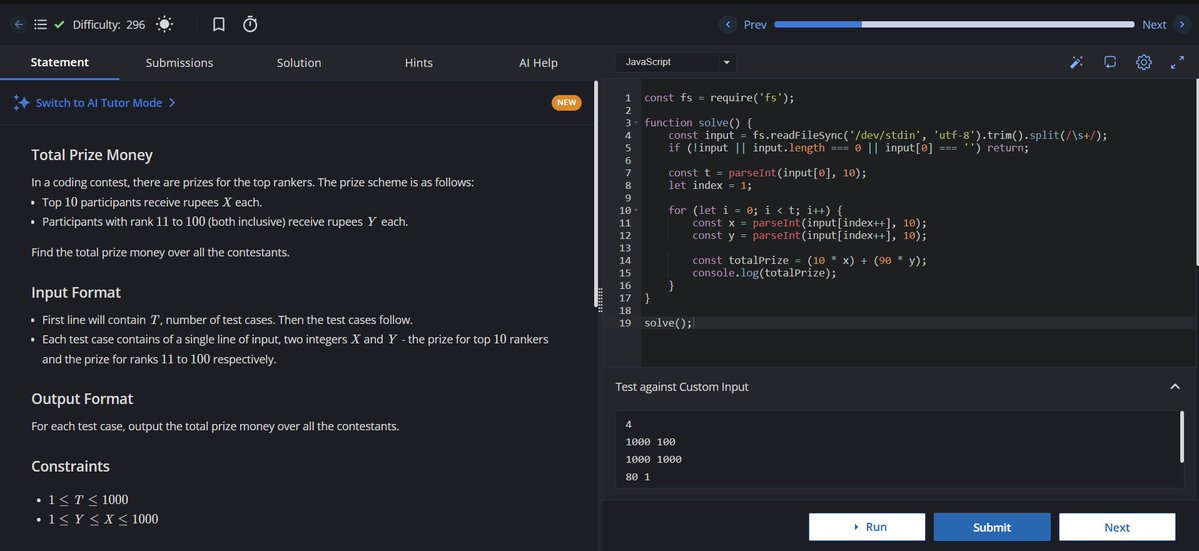
Task: Click the statement panel scrollbar
Action: coord(596,195)
